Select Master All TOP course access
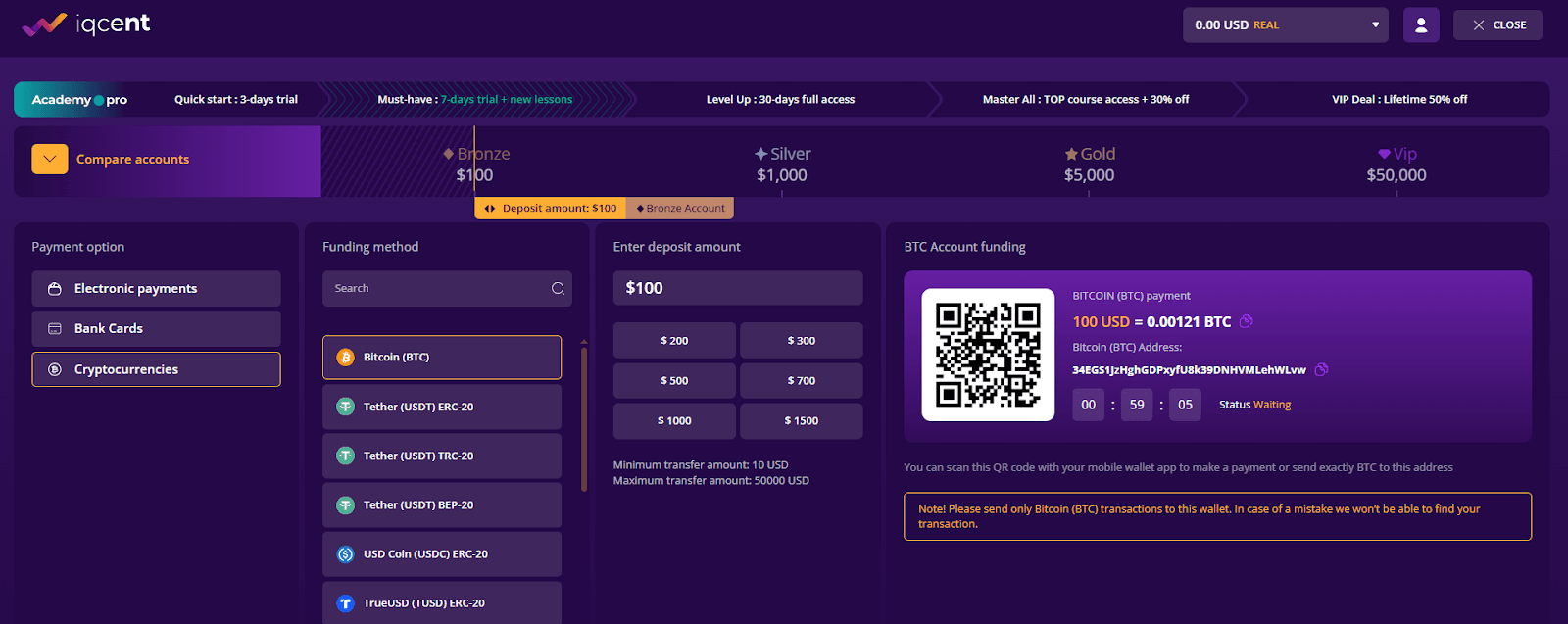Image resolution: width=1568 pixels, height=624 pixels. 1086,99
